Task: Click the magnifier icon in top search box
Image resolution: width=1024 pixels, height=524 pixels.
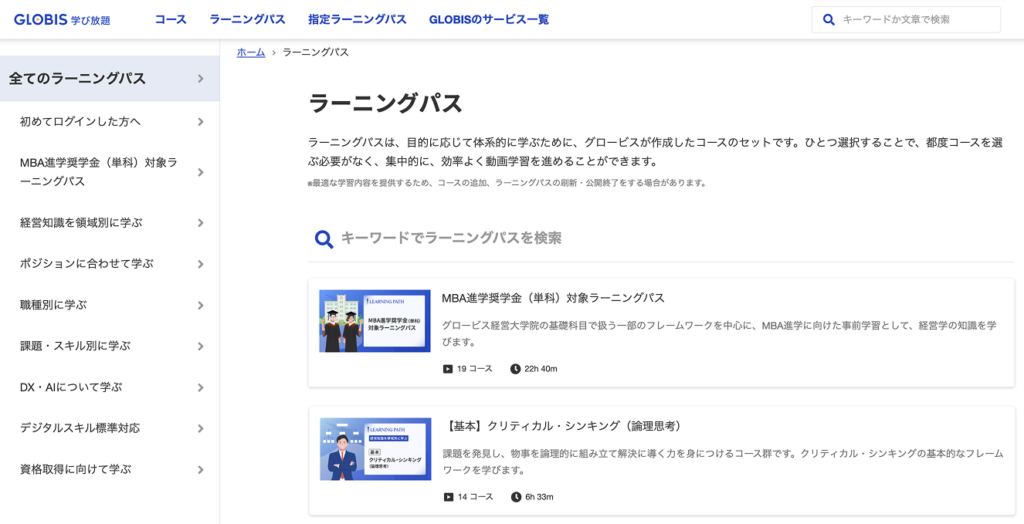Action: (x=828, y=20)
